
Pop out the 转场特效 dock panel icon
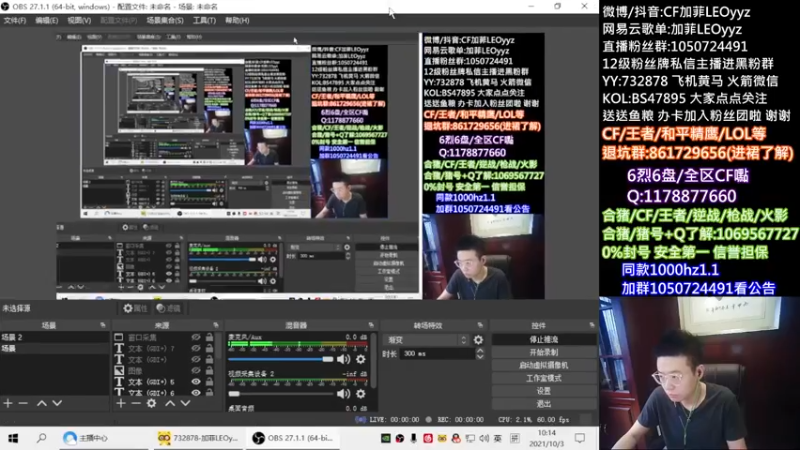tap(480, 325)
